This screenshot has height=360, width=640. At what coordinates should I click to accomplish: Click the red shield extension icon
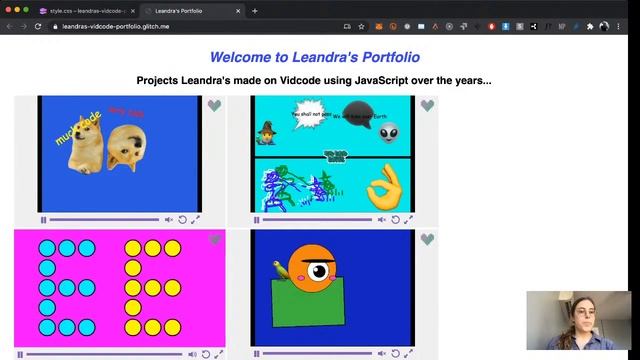click(x=491, y=27)
